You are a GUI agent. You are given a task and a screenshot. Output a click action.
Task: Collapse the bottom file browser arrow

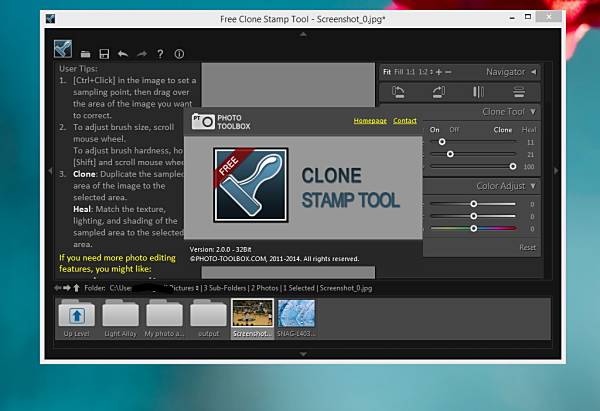303,354
